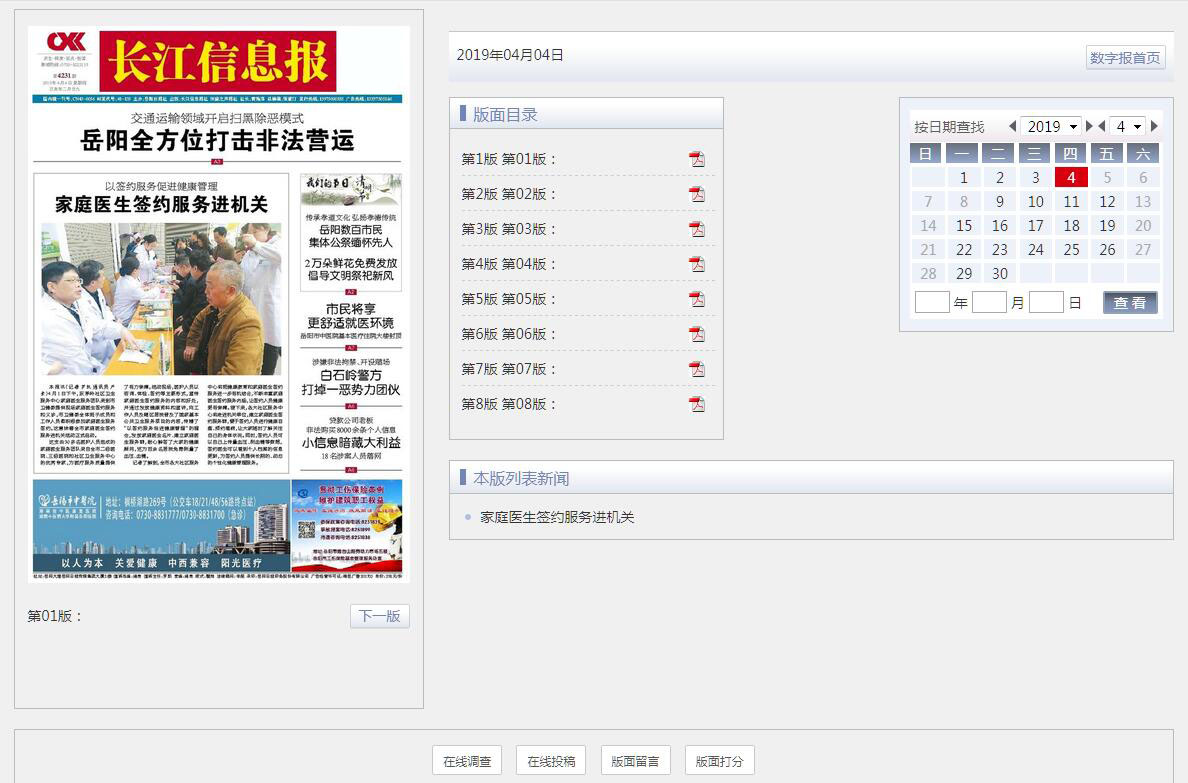Click the year (年) input field
This screenshot has height=783, width=1188.
click(932, 303)
